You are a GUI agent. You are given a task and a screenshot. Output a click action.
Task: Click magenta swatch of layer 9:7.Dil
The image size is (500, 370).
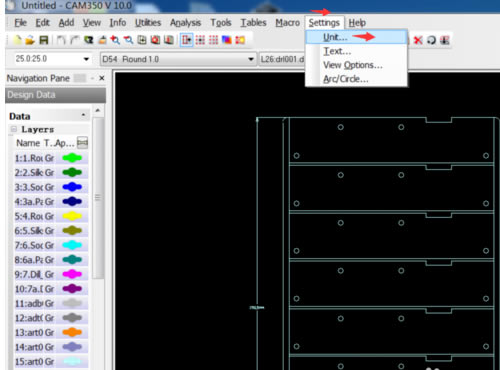point(72,274)
